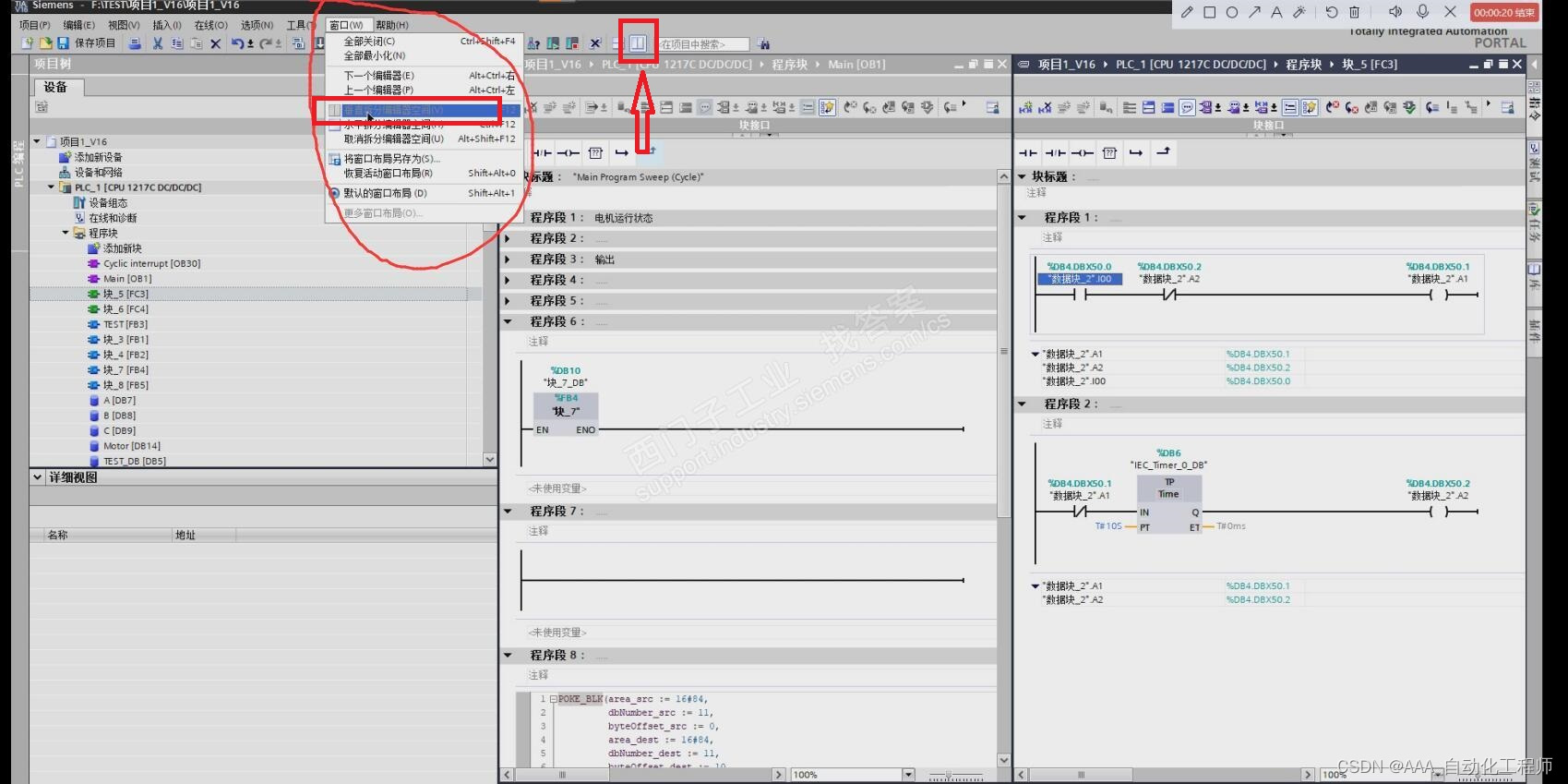Click the trash icon in recording toolbar
This screenshot has width=1568, height=784.
tap(1354, 12)
